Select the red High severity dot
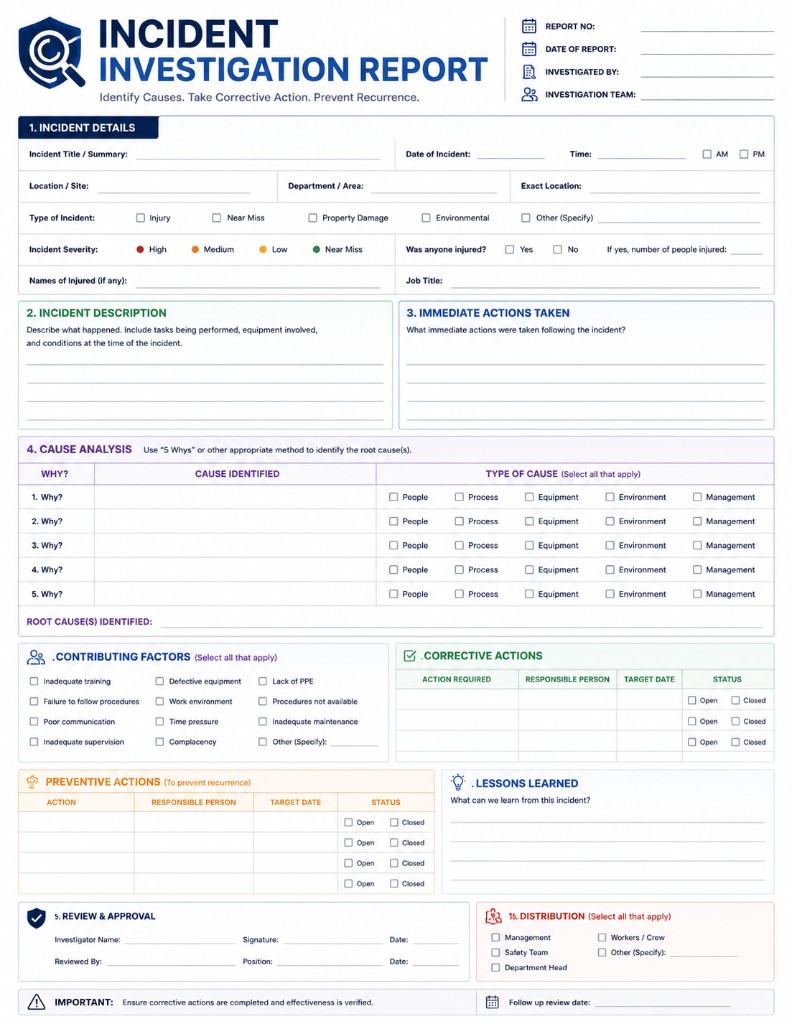 [140, 249]
